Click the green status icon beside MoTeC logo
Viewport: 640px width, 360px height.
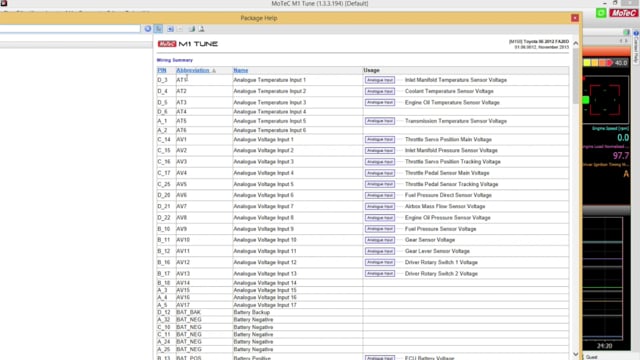[x=601, y=13]
